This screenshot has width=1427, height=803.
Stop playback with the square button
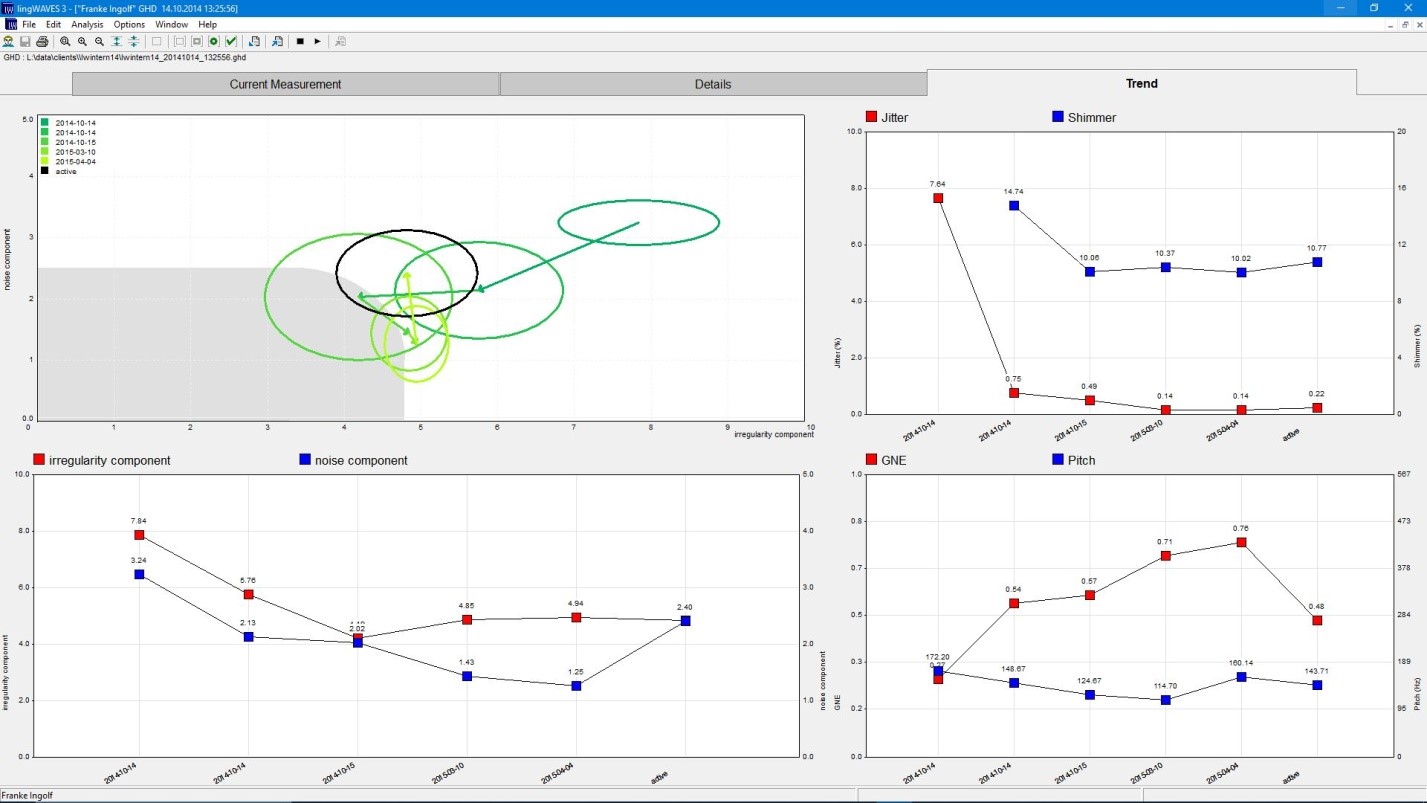pos(300,41)
